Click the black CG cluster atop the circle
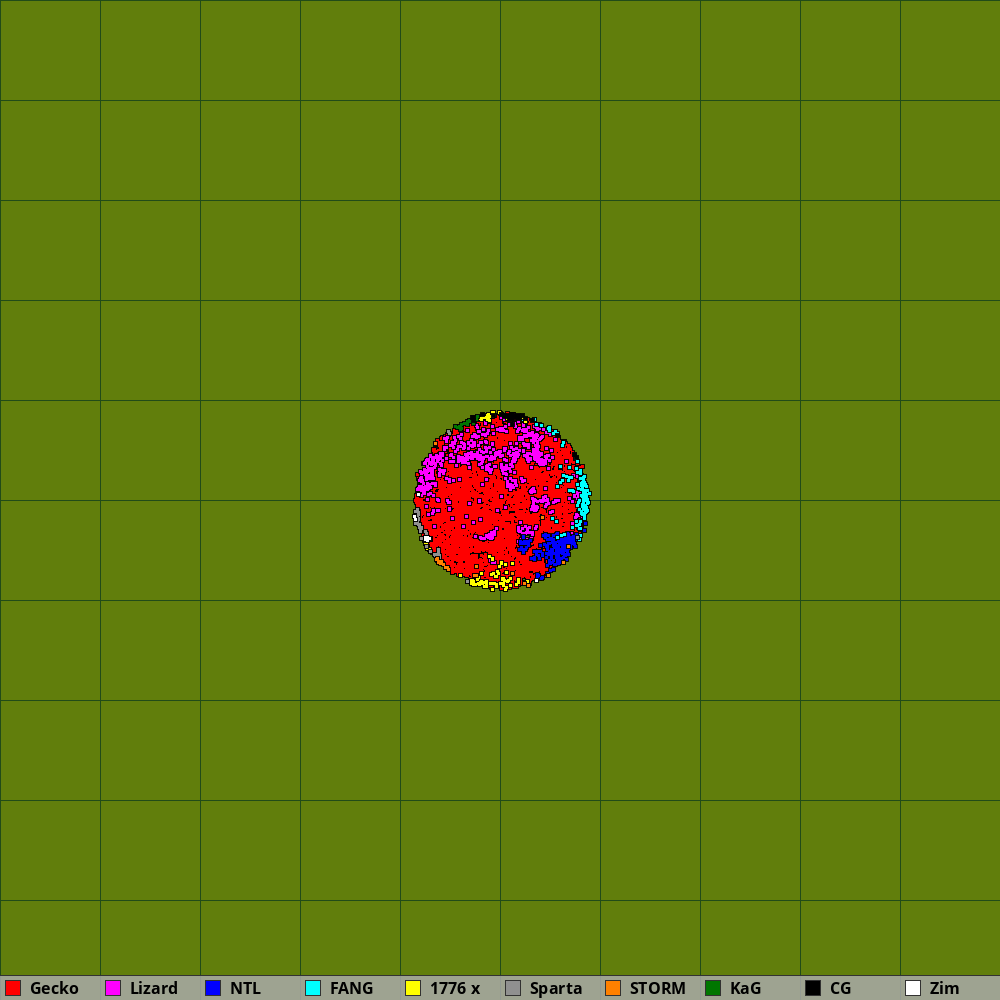The image size is (1000, 1000). [x=512, y=417]
